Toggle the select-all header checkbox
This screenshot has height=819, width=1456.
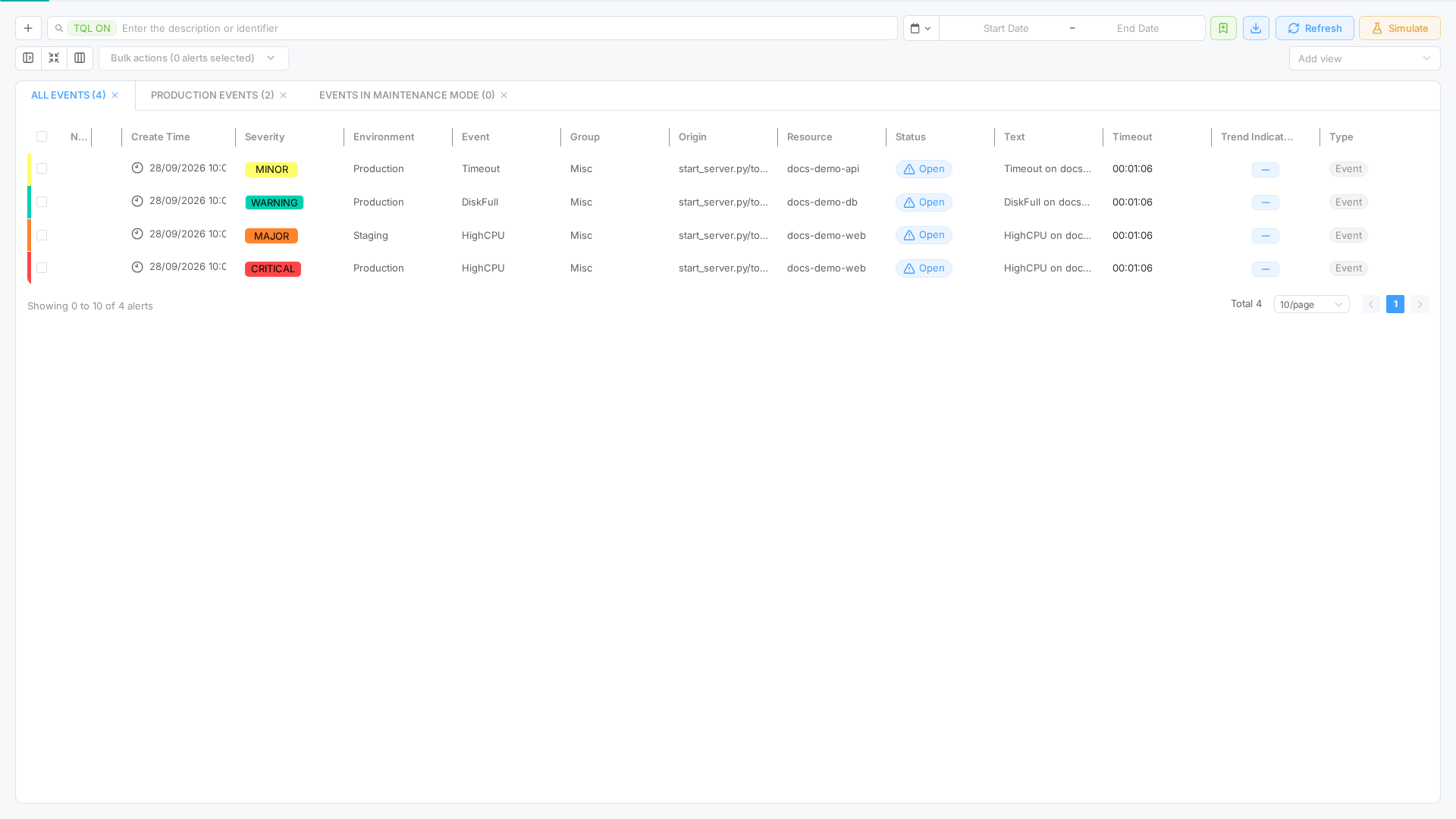coord(42,136)
